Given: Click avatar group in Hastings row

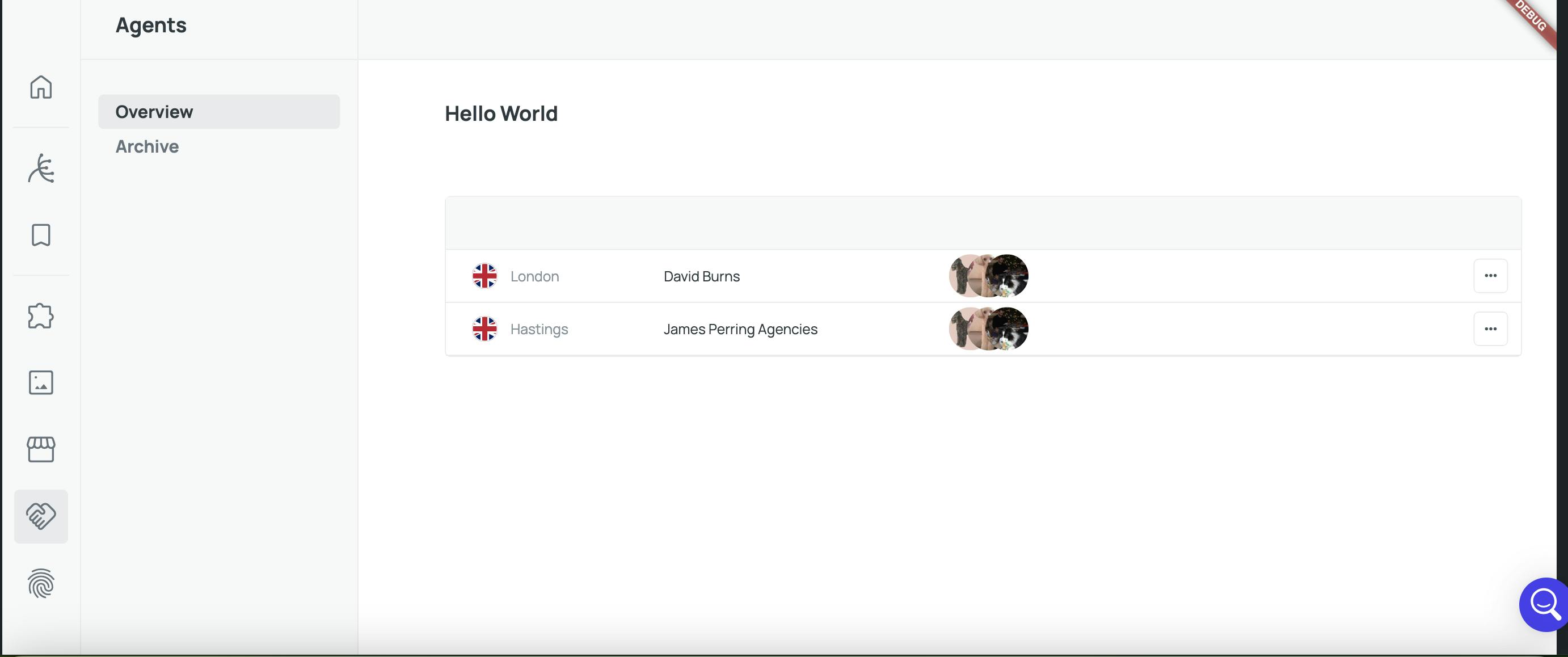Looking at the screenshot, I should 988,329.
